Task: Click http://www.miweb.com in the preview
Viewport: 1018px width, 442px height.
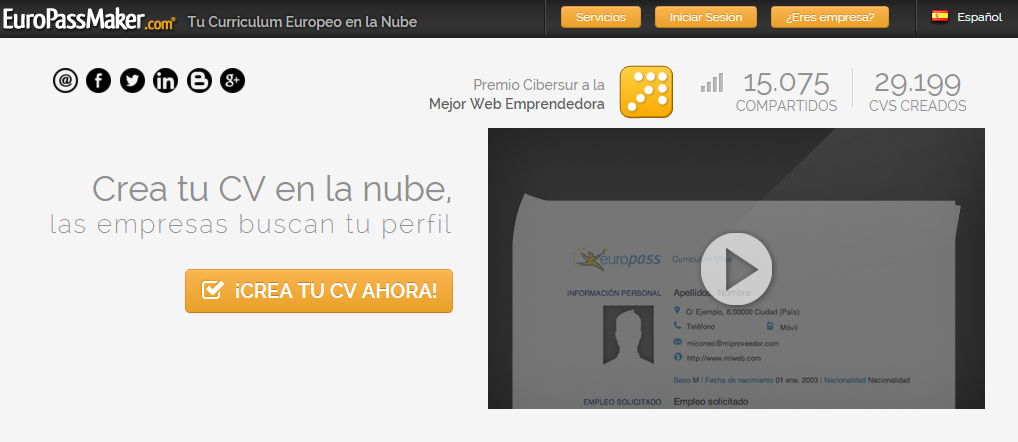Action: 723,358
